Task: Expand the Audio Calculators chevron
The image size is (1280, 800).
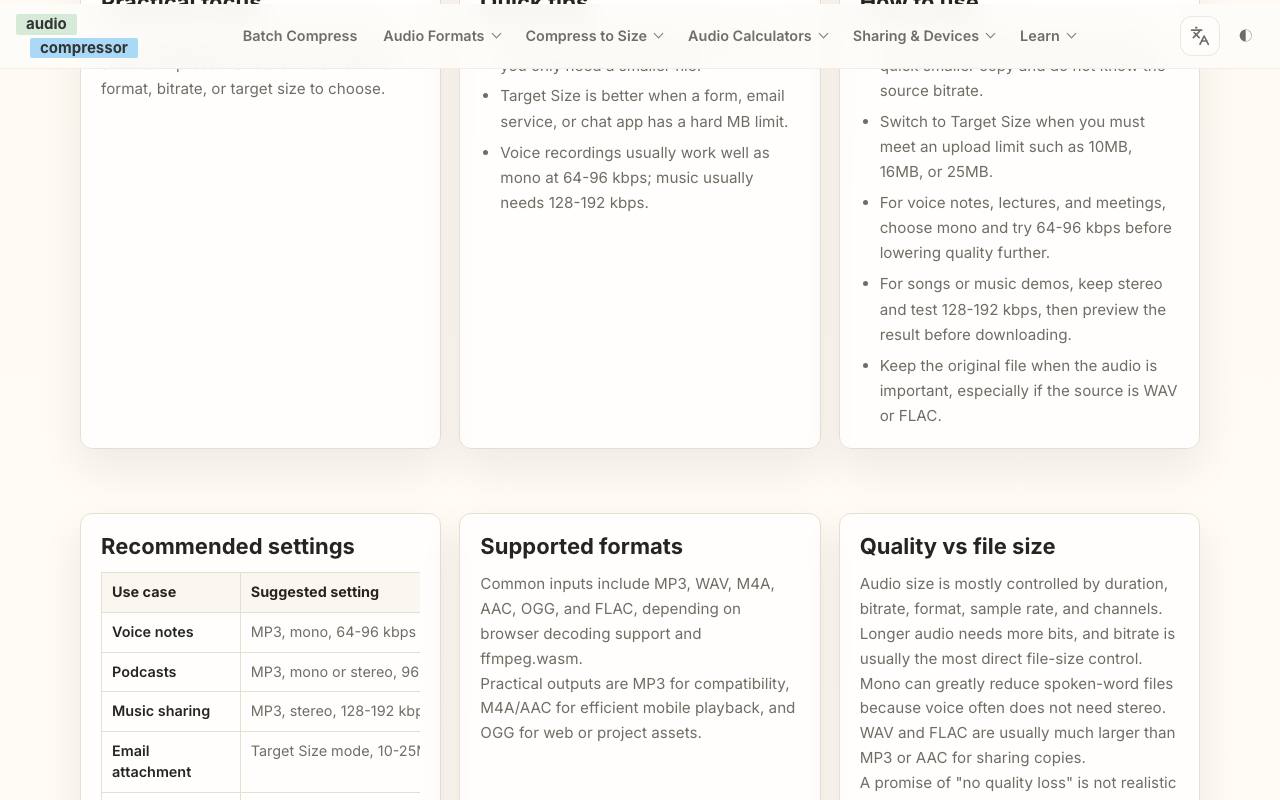Action: (824, 36)
